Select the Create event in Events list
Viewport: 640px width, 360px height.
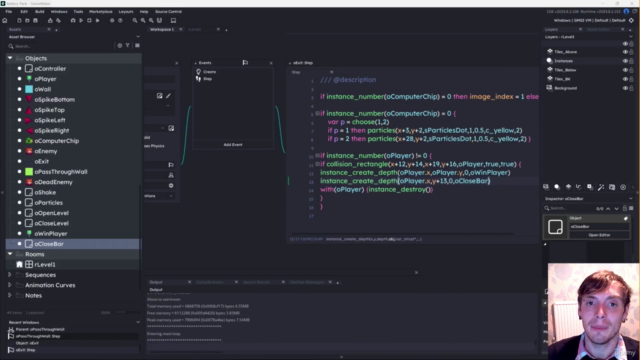coord(209,71)
